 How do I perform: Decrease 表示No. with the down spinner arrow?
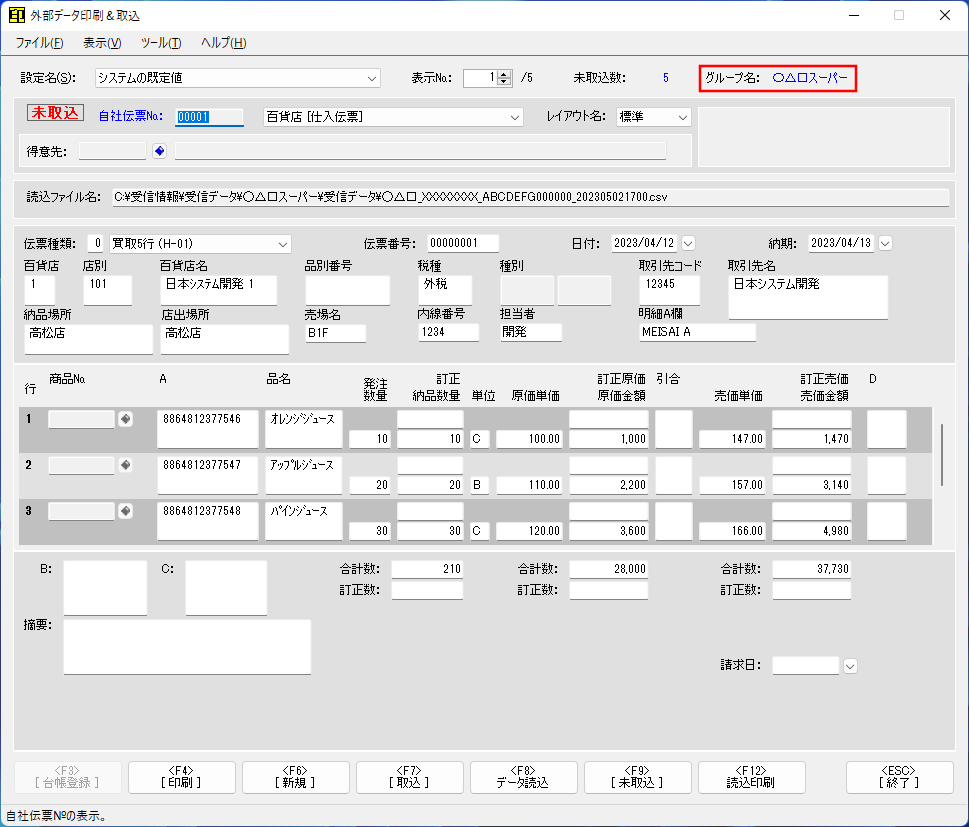click(504, 82)
